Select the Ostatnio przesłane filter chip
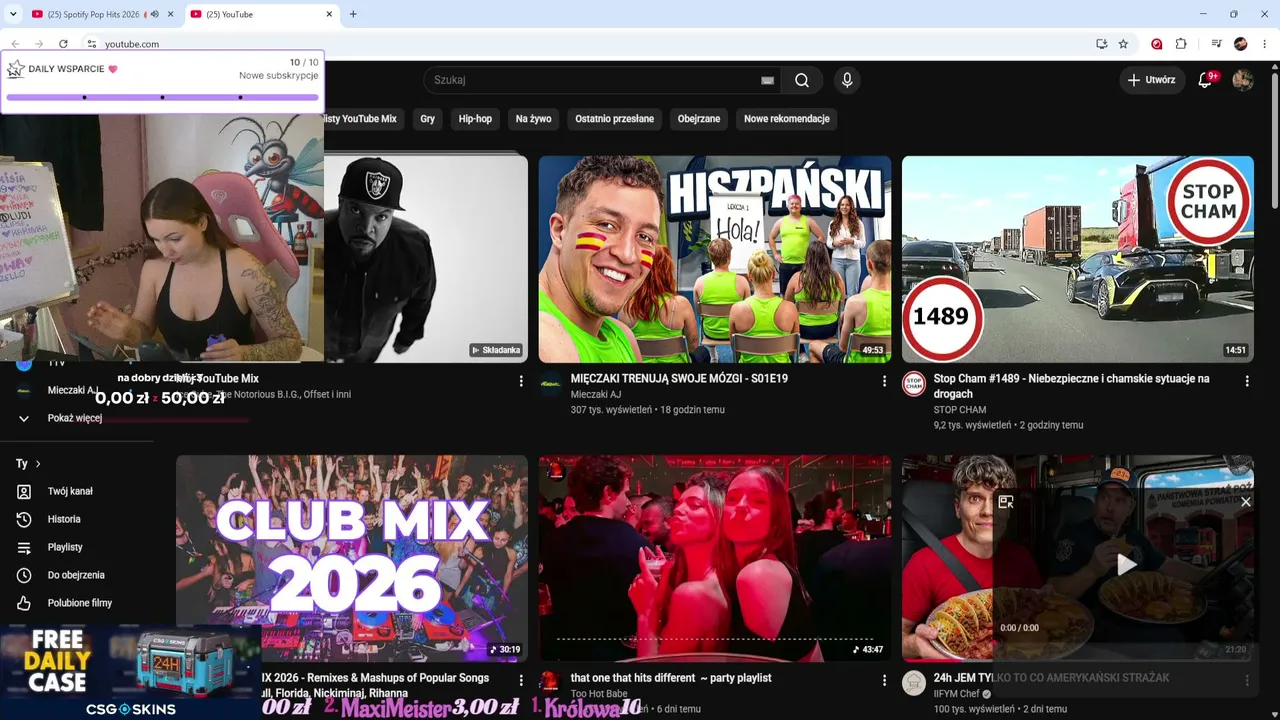The width and height of the screenshot is (1280, 720). 615,119
